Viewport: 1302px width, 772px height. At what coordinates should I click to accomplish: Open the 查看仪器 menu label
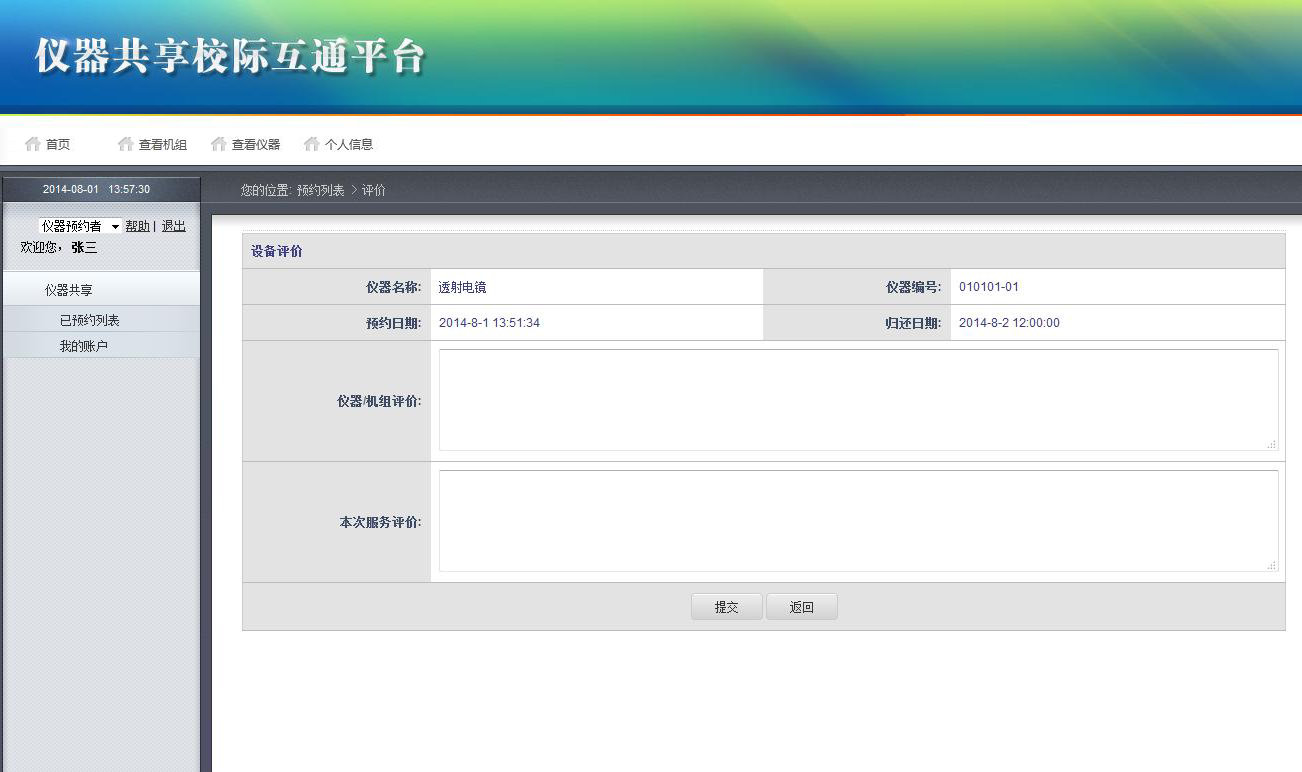coord(256,144)
